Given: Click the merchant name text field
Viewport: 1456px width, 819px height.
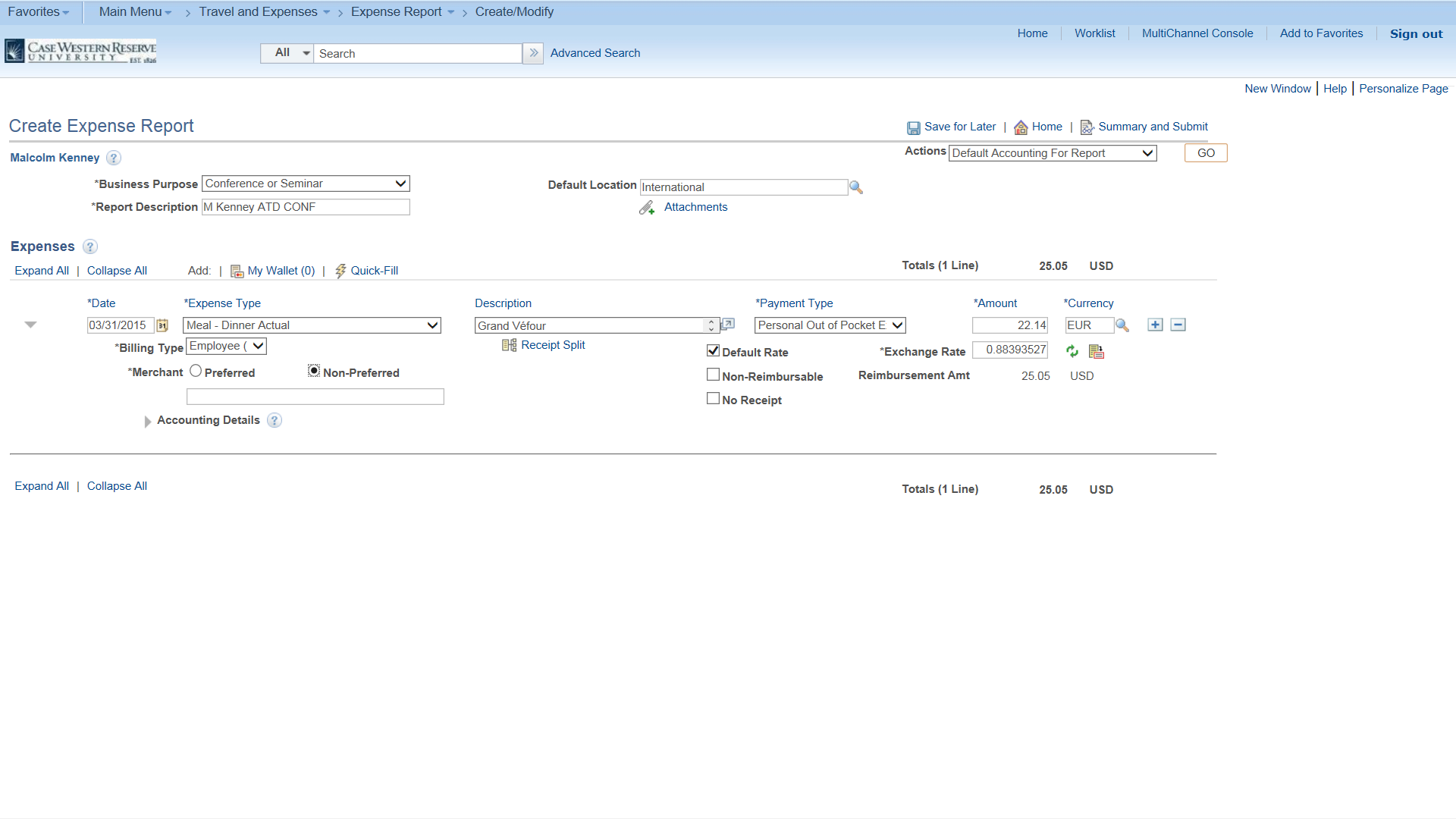Looking at the screenshot, I should [315, 397].
